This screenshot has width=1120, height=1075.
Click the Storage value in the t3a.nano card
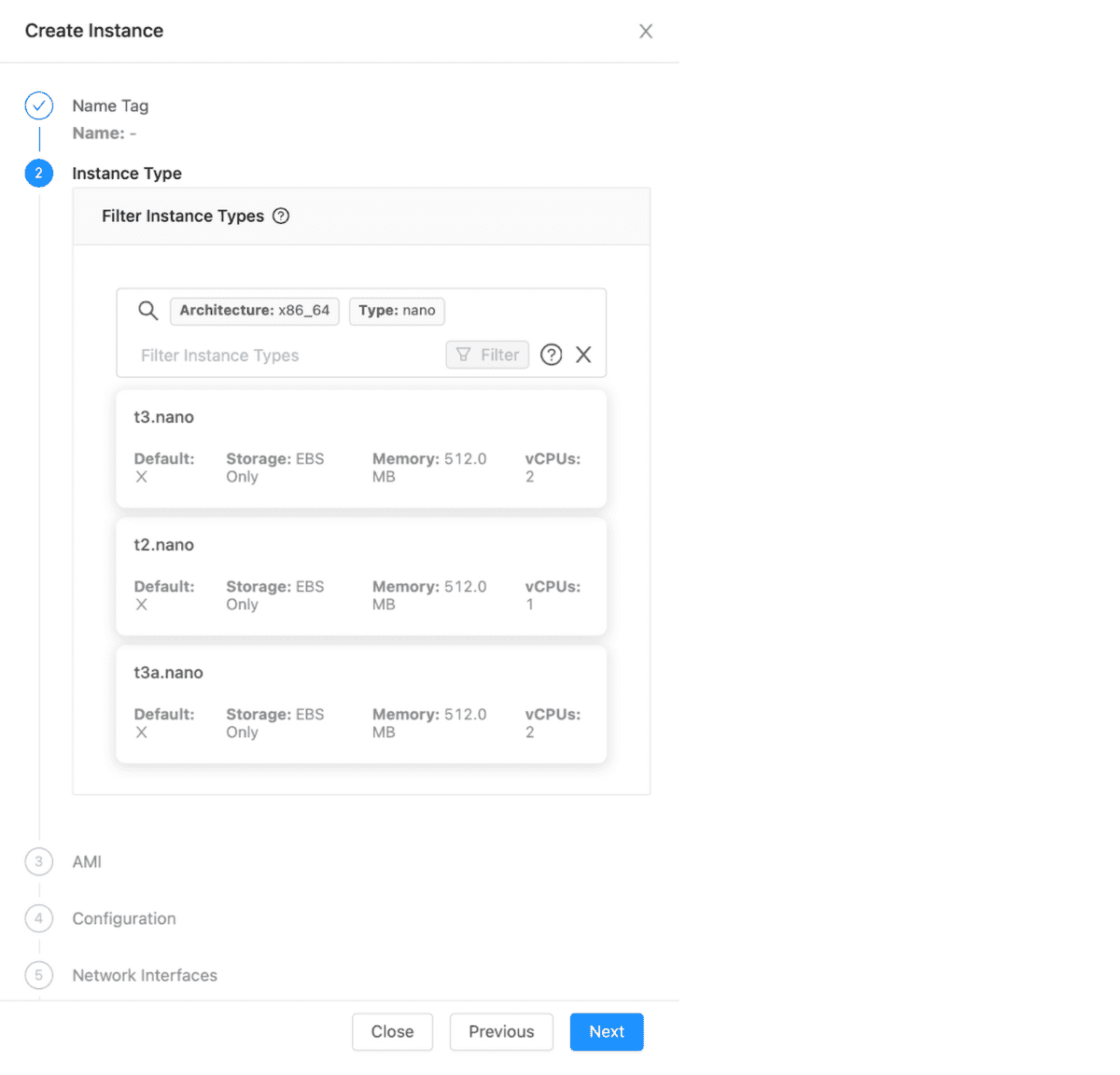pyautogui.click(x=275, y=723)
